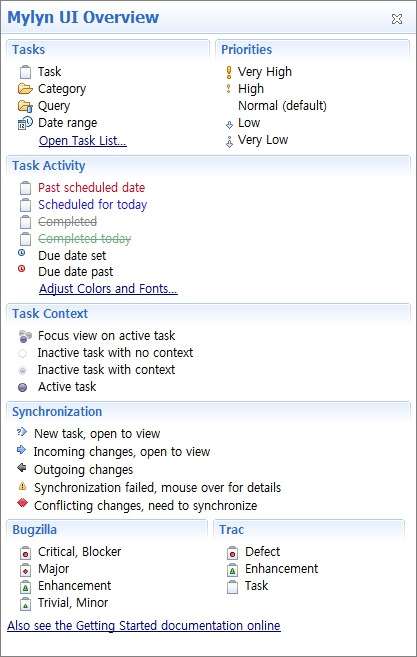Viewport: 417px width, 657px height.
Task: Click the Focus view on active task label
Action: [x=106, y=336]
